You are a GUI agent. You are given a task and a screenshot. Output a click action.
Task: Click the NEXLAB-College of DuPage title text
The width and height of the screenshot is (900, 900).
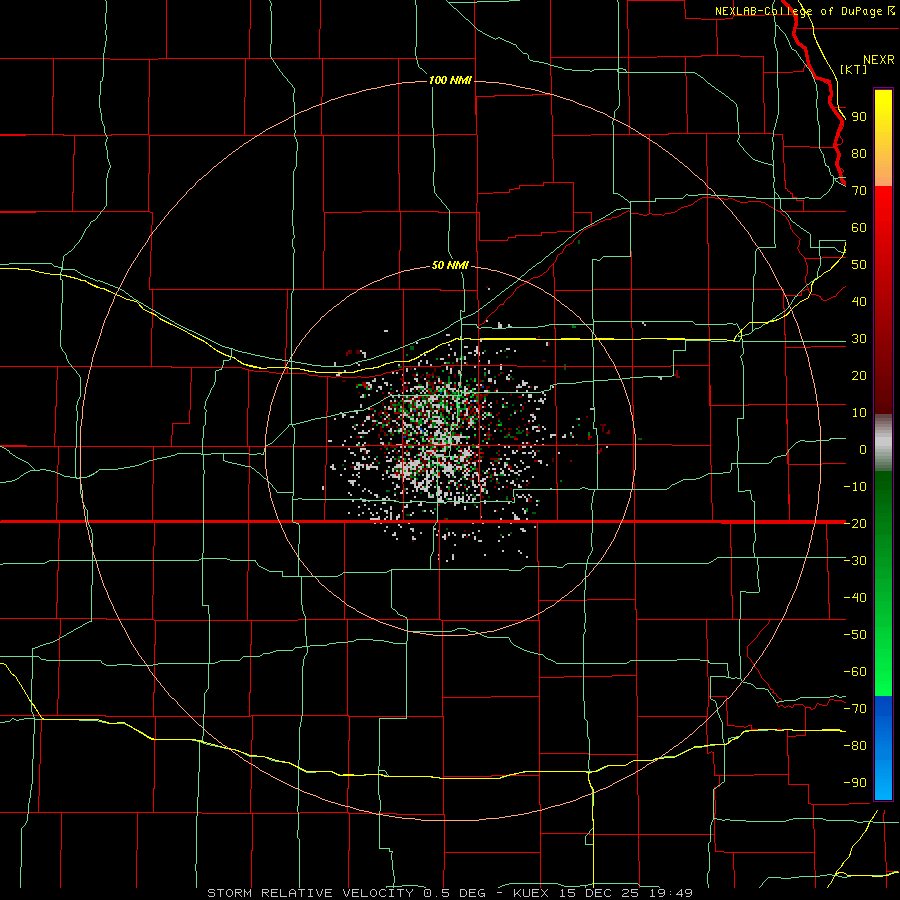(800, 11)
